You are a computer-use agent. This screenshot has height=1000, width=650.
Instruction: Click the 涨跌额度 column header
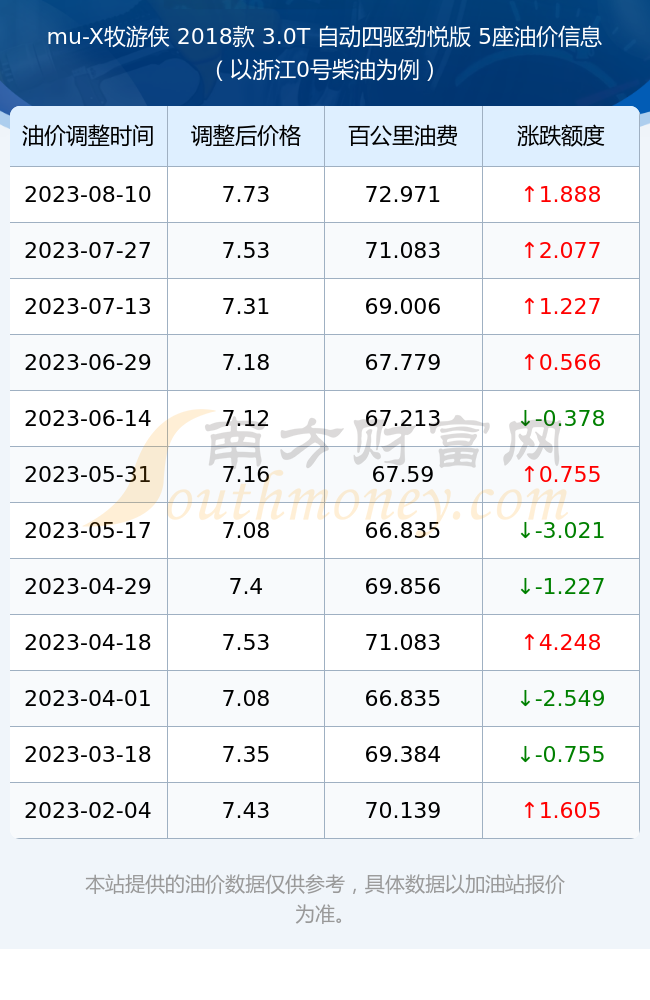[561, 136]
